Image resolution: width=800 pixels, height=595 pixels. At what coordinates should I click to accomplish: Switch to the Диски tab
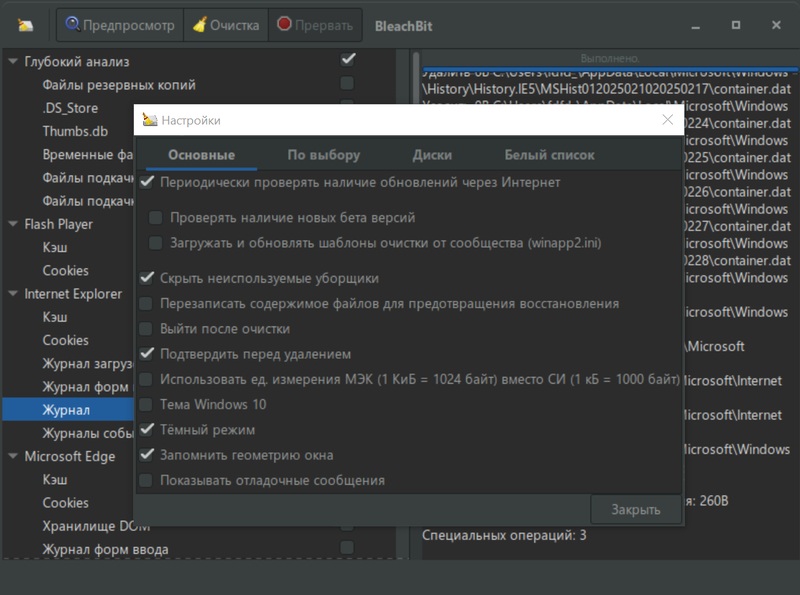432,155
